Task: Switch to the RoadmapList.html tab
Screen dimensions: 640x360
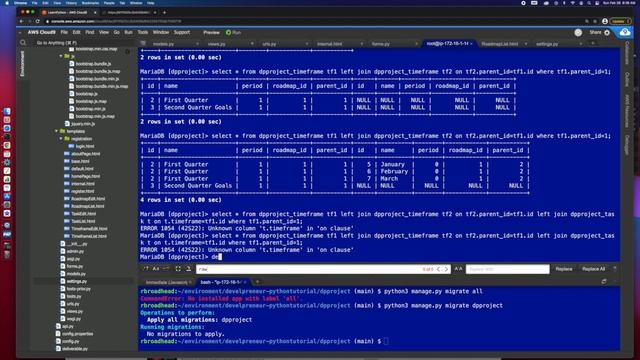Action: click(x=500, y=44)
